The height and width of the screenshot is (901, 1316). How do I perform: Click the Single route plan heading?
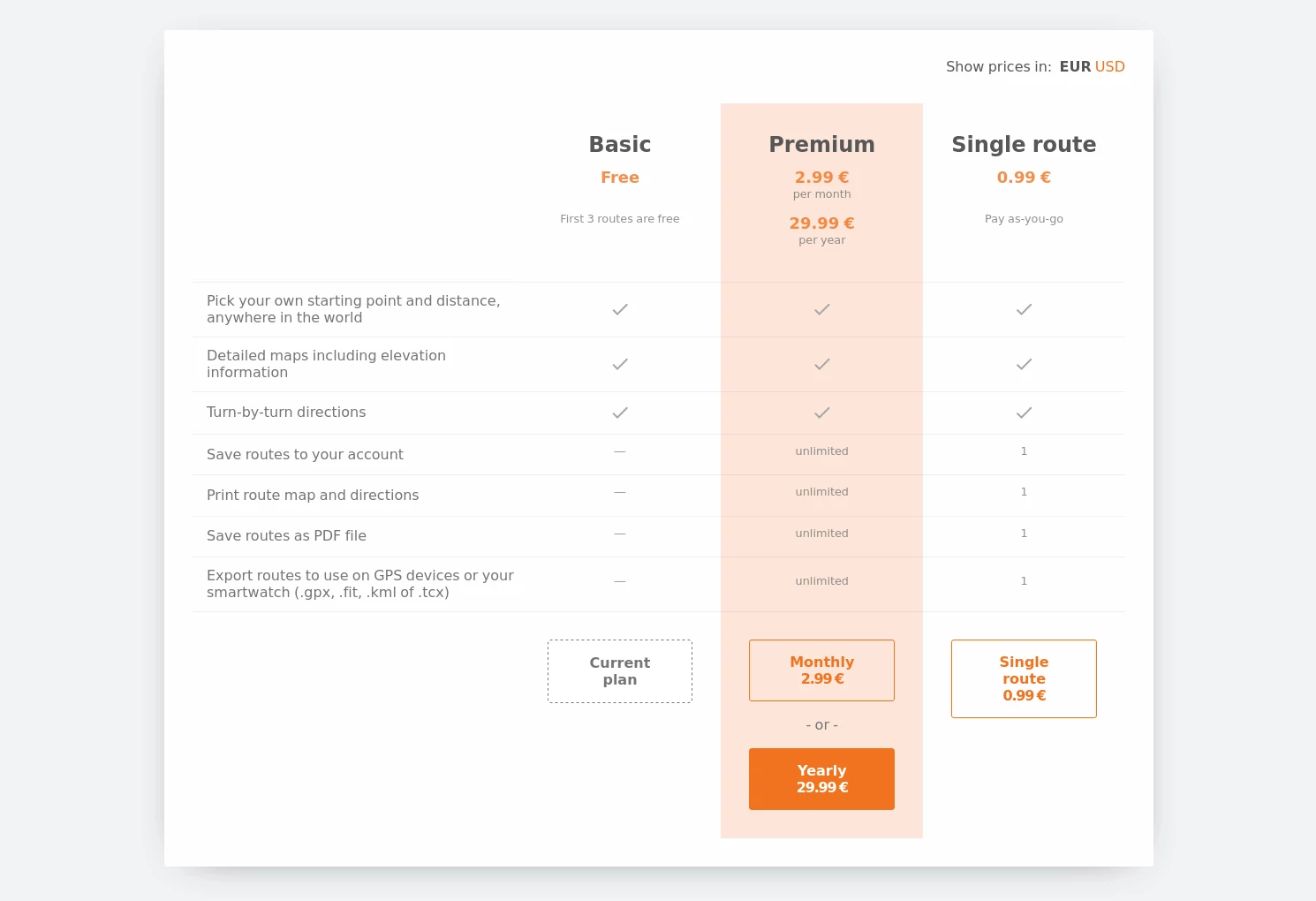click(1024, 145)
